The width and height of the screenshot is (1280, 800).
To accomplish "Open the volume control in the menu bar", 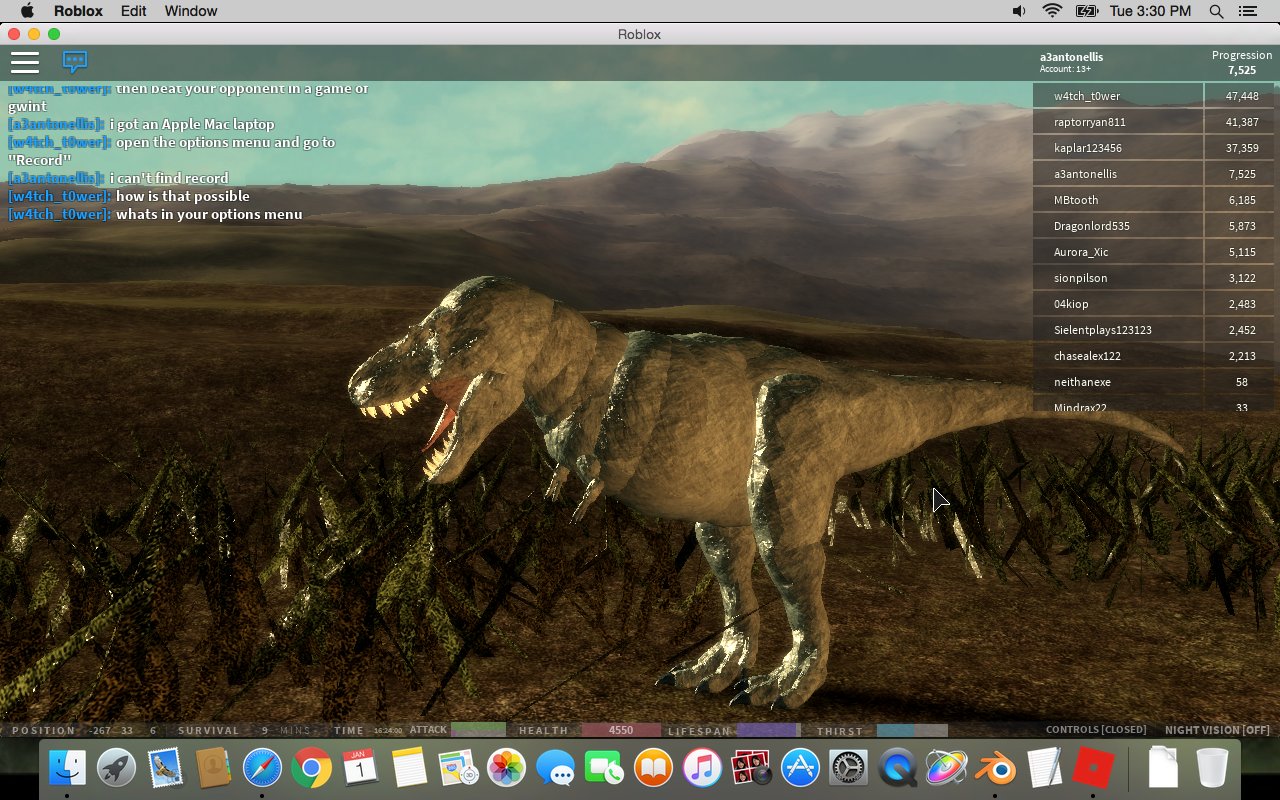I will pyautogui.click(x=1019, y=11).
